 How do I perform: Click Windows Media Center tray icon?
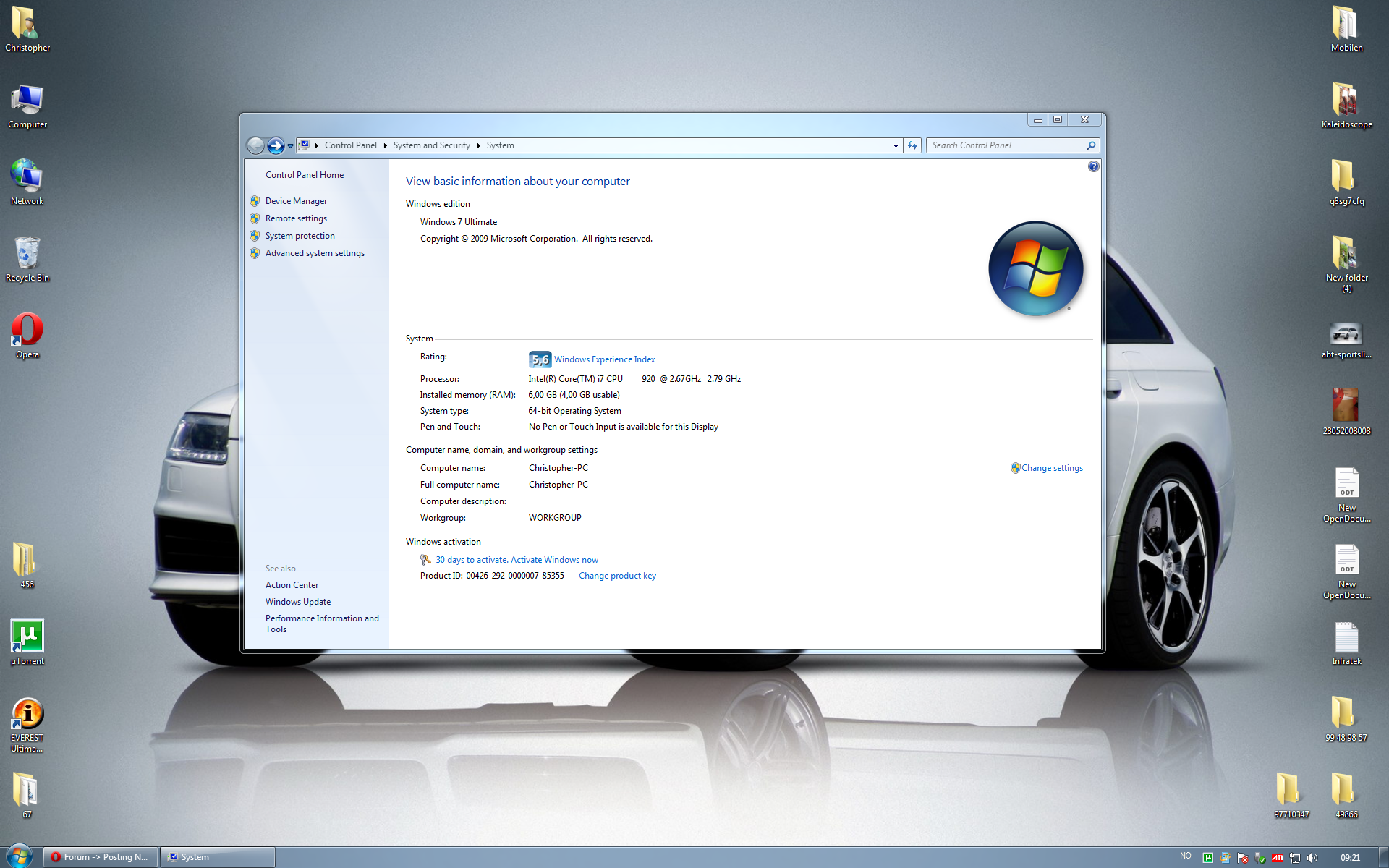[x=1225, y=858]
